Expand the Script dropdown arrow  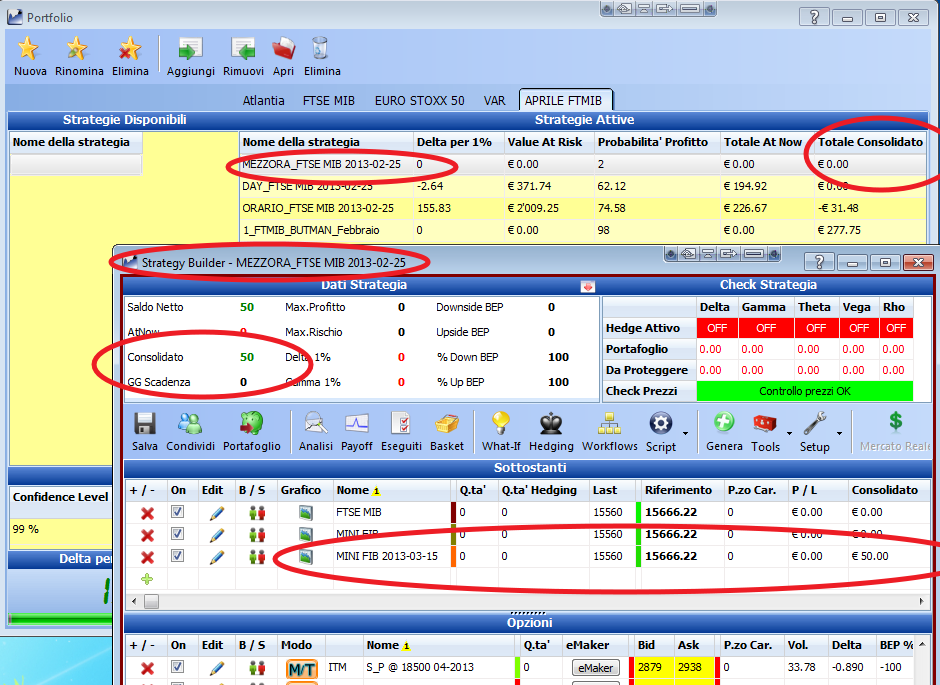(x=685, y=433)
